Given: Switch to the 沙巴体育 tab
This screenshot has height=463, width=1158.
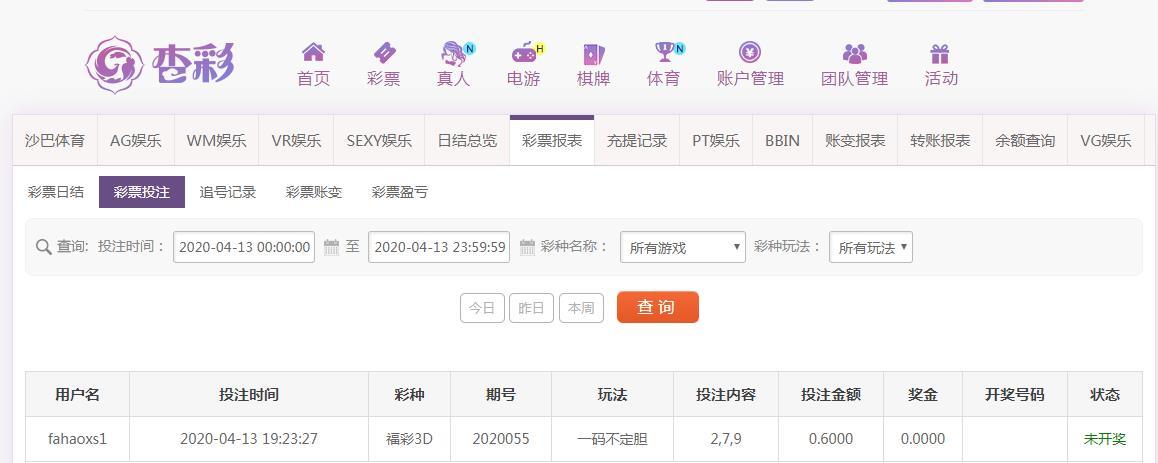Looking at the screenshot, I should tap(55, 140).
